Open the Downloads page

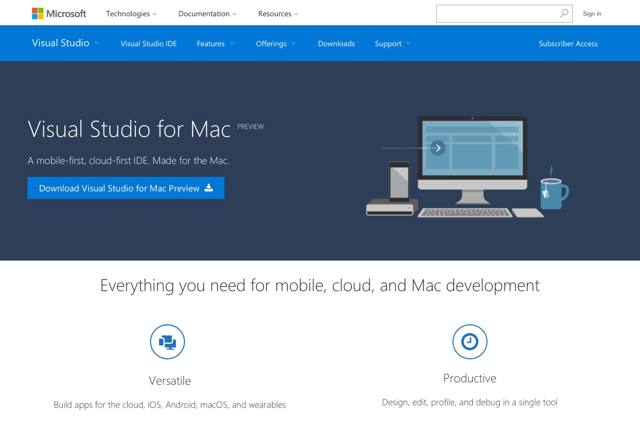pos(336,44)
